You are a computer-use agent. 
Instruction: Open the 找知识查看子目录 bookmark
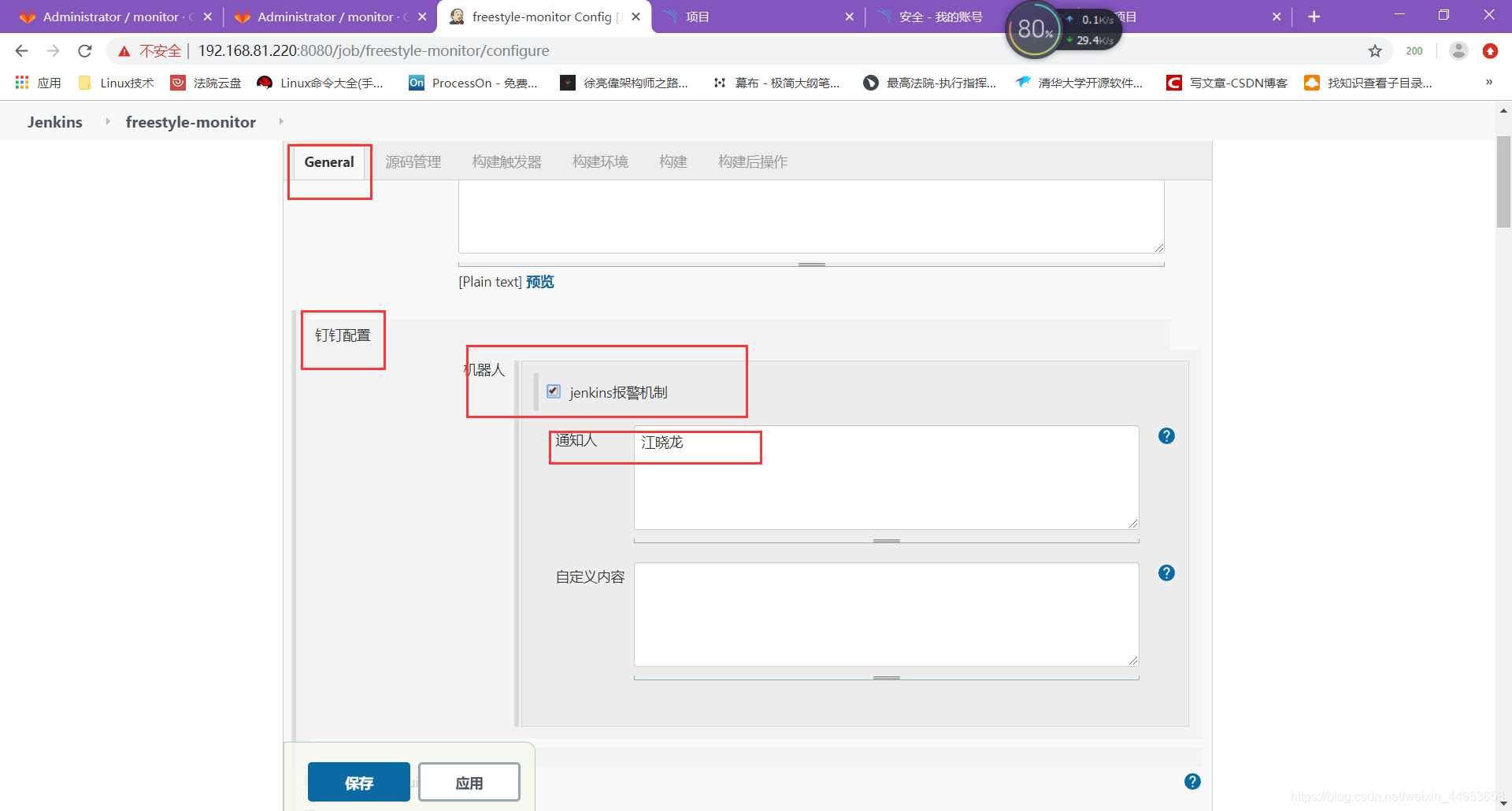(x=1368, y=83)
